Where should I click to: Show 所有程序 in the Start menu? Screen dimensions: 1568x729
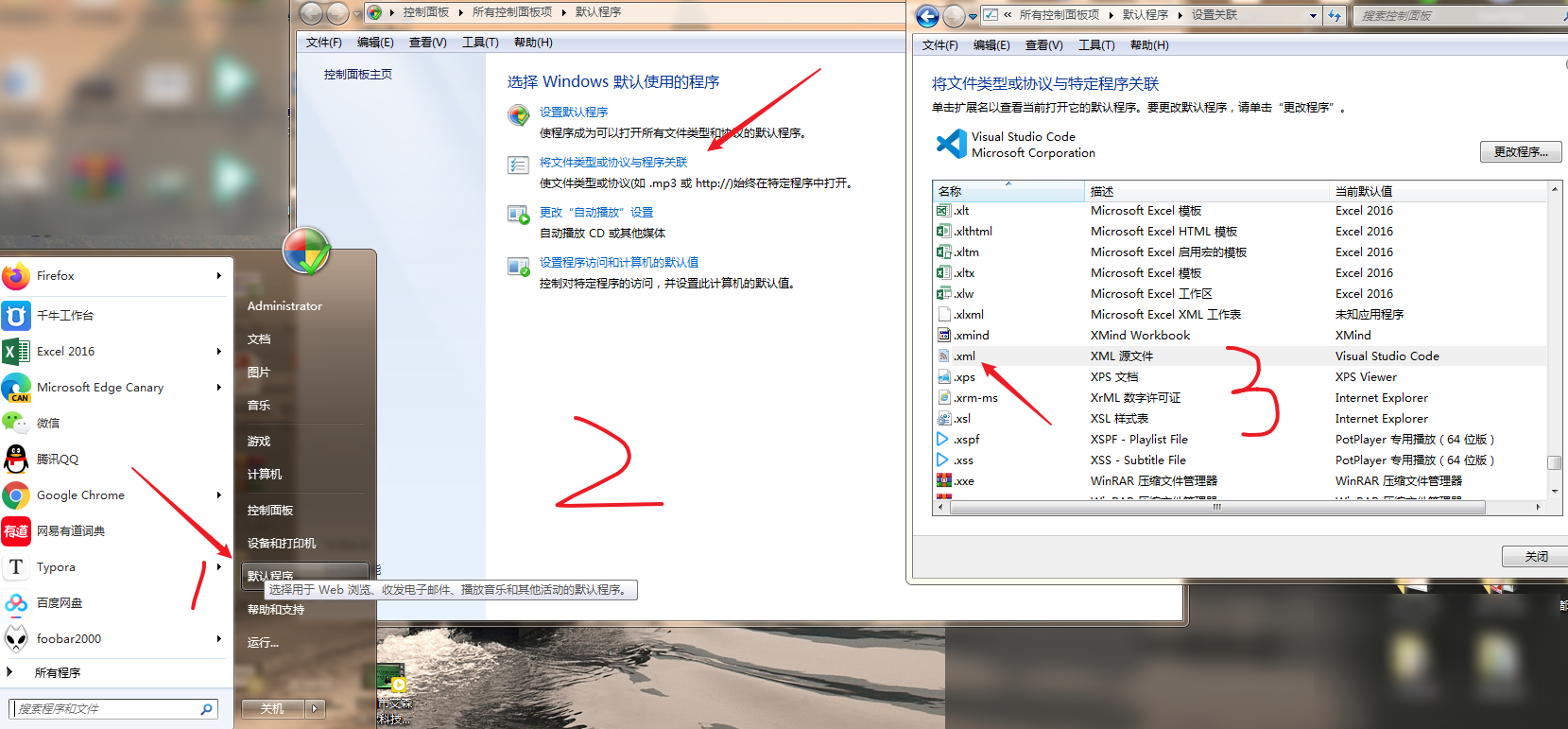click(x=57, y=673)
